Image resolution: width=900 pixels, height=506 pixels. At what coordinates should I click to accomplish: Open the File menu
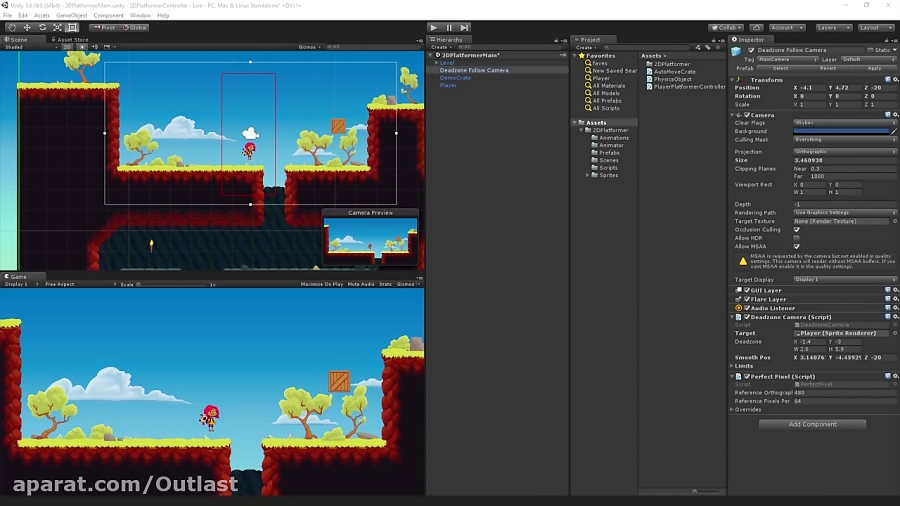7,15
